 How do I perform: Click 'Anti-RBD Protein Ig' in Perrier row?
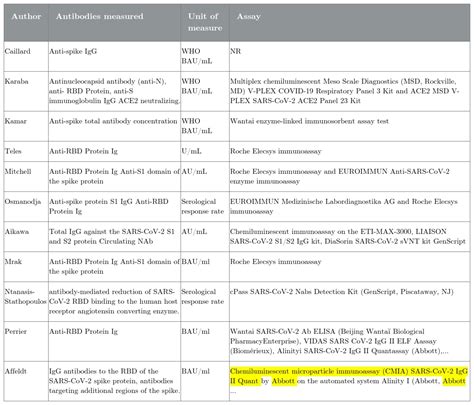[x=114, y=341]
